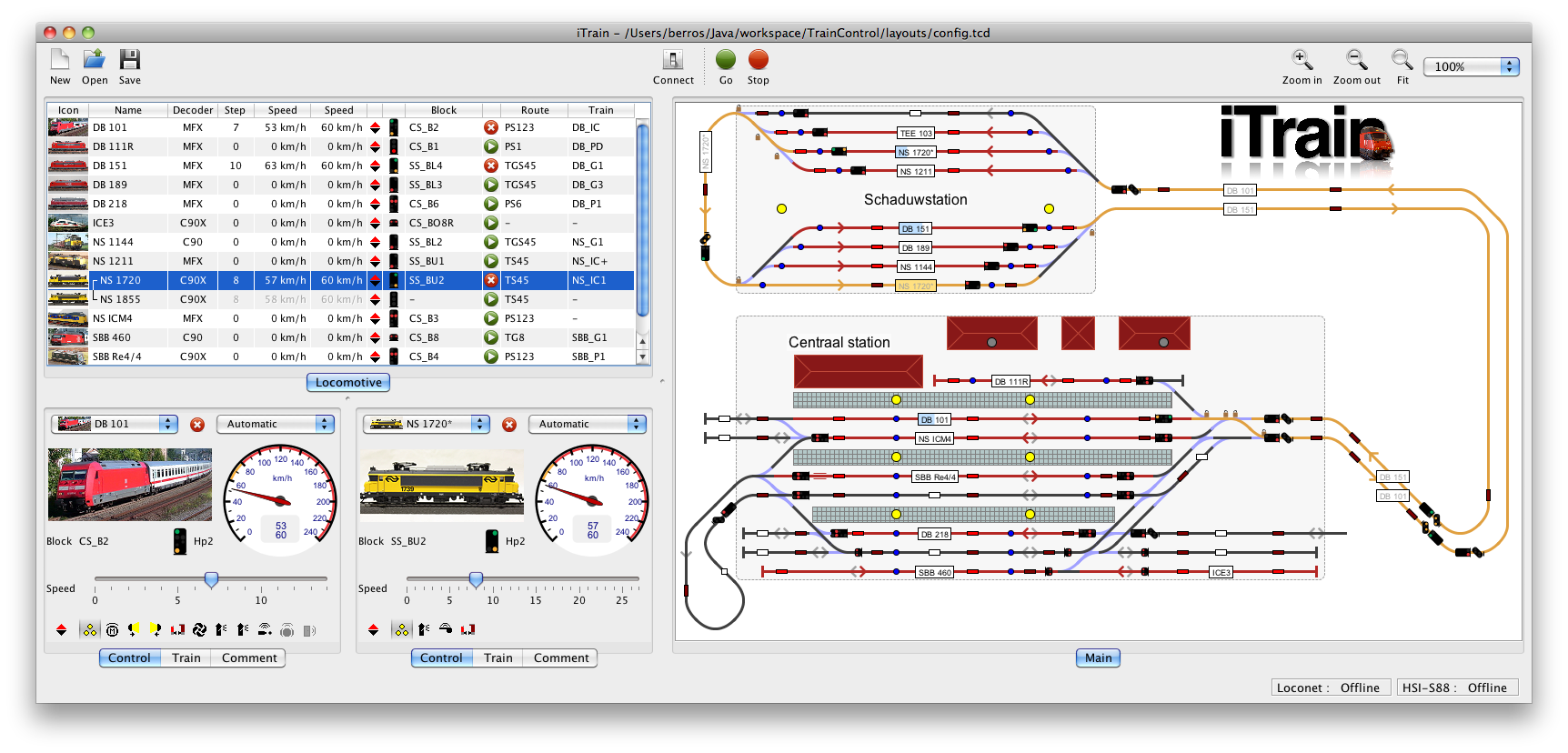The width and height of the screenshot is (1568, 753).
Task: Switch to Train tab in NS 1720 panel
Action: click(498, 658)
